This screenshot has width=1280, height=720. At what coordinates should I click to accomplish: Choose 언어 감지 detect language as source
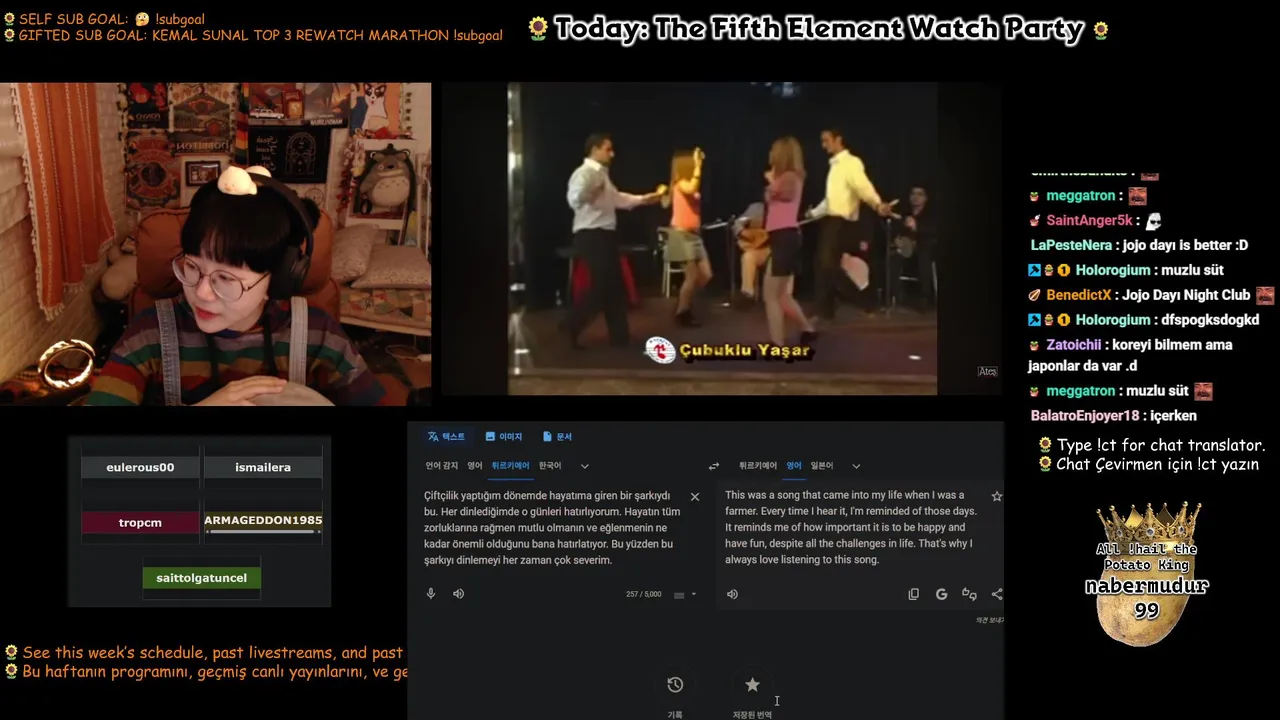point(441,466)
